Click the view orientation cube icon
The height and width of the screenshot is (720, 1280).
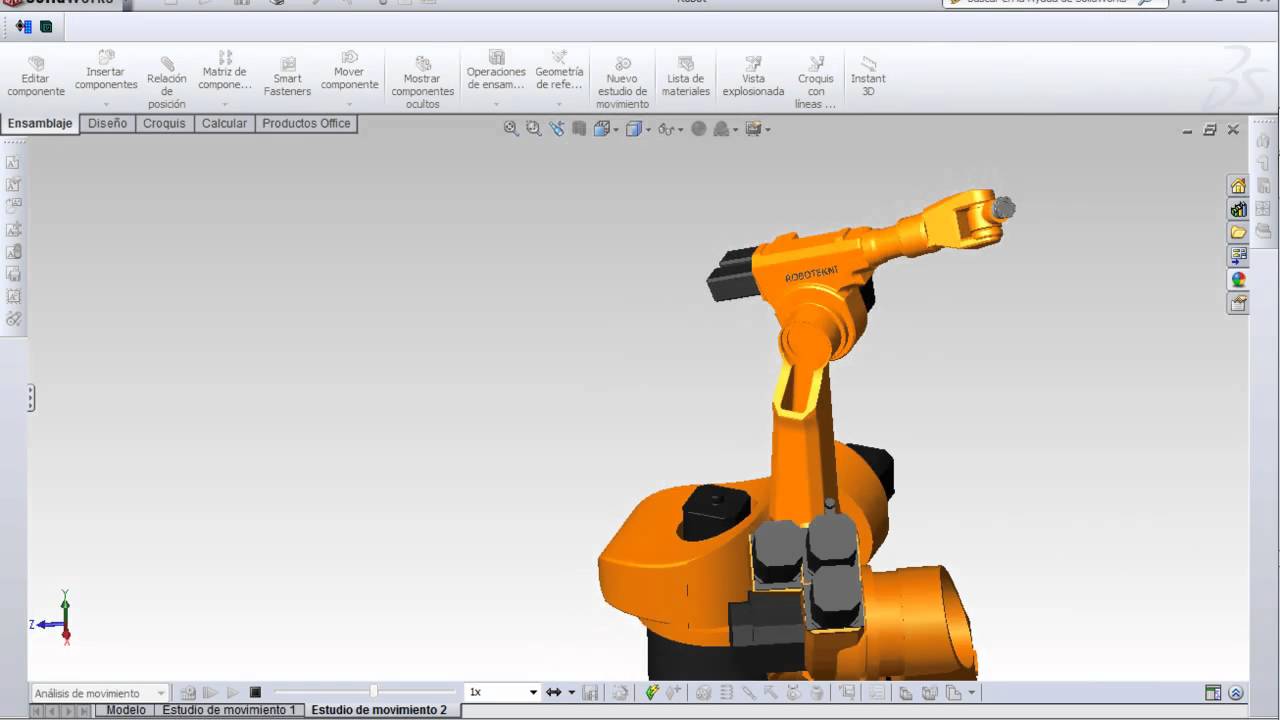[602, 128]
